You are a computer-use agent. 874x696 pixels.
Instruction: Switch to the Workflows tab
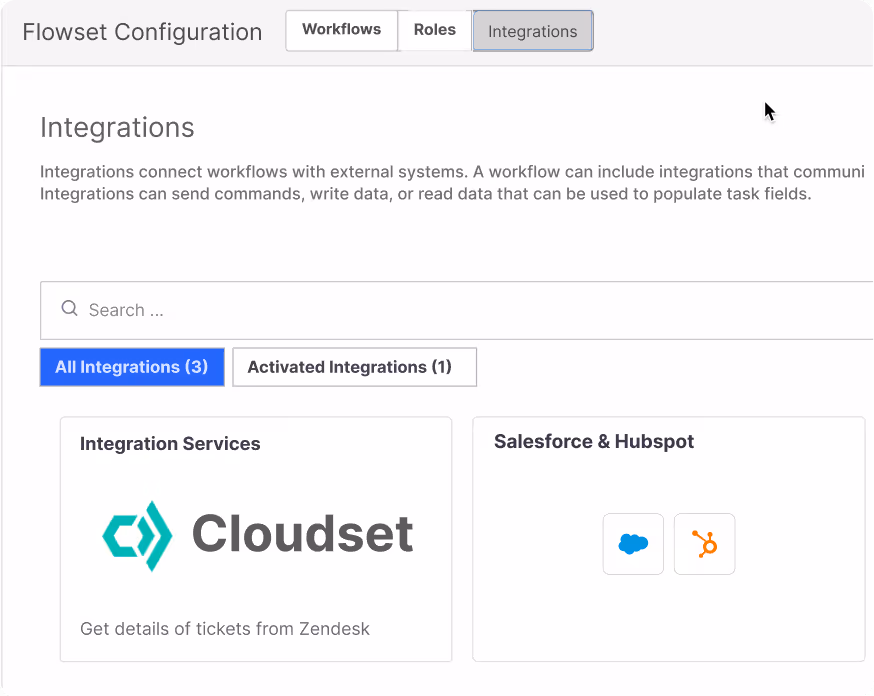tap(341, 30)
